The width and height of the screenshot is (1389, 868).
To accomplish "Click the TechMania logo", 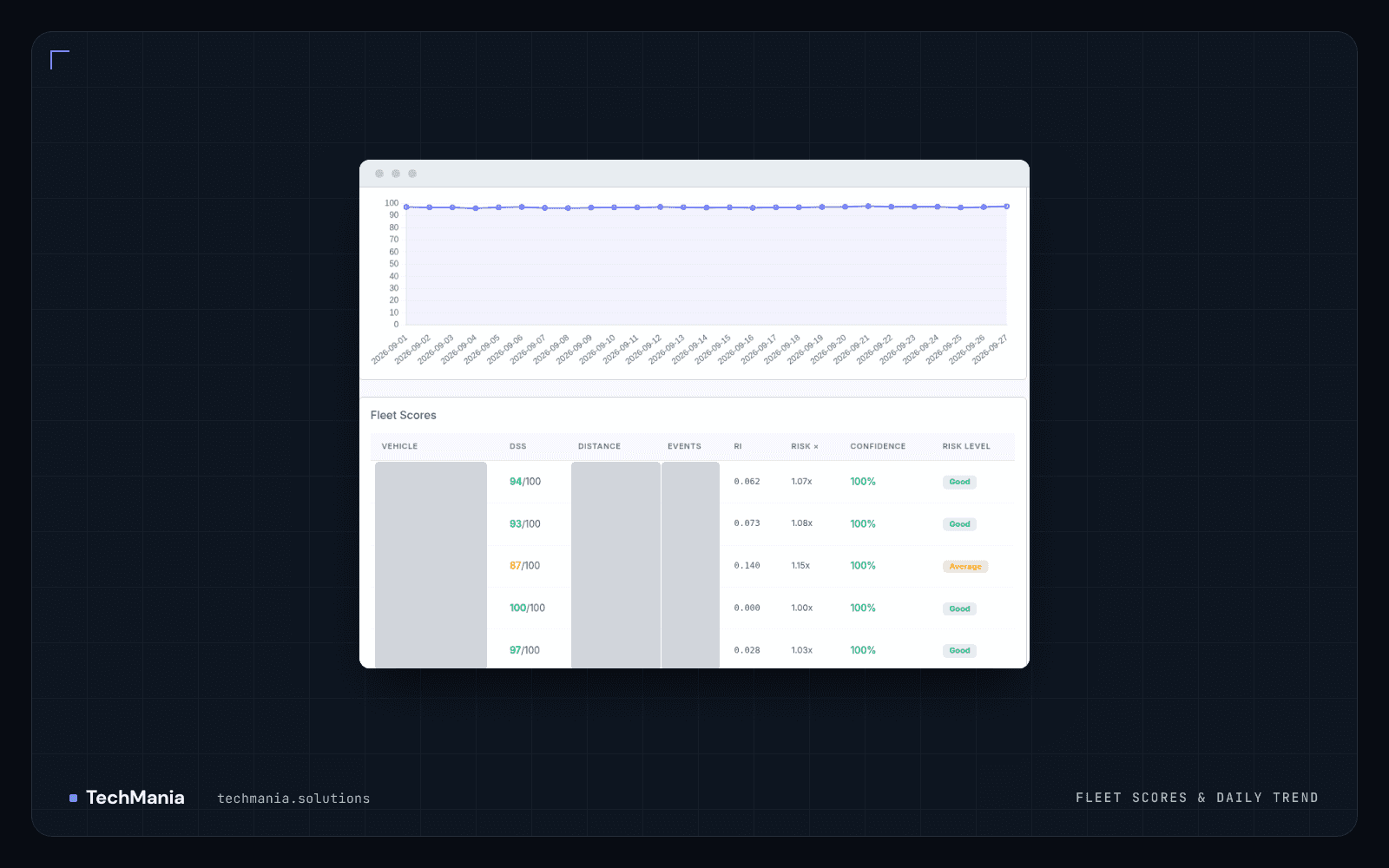I will 127,798.
